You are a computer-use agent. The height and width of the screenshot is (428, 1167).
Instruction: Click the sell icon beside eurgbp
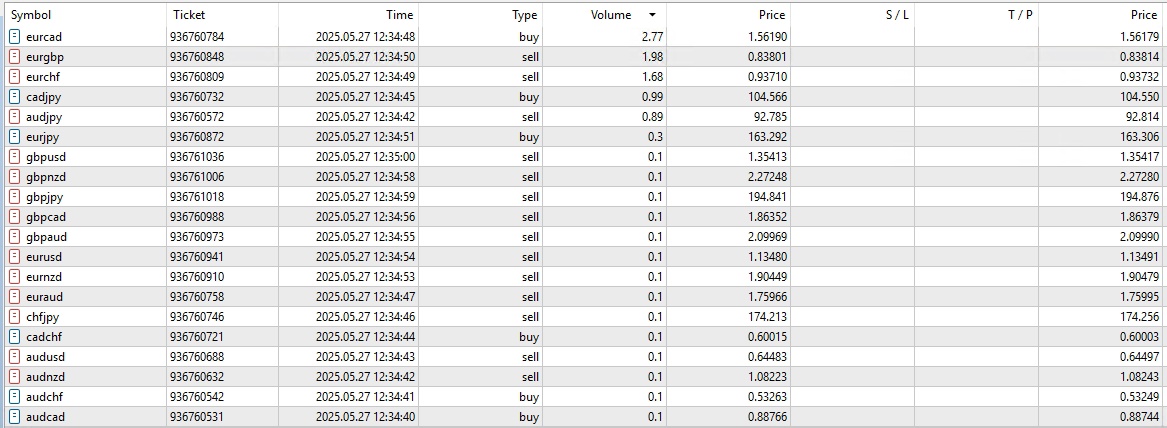pos(14,57)
